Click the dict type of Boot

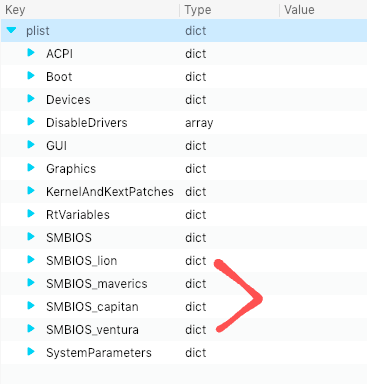tap(196, 77)
